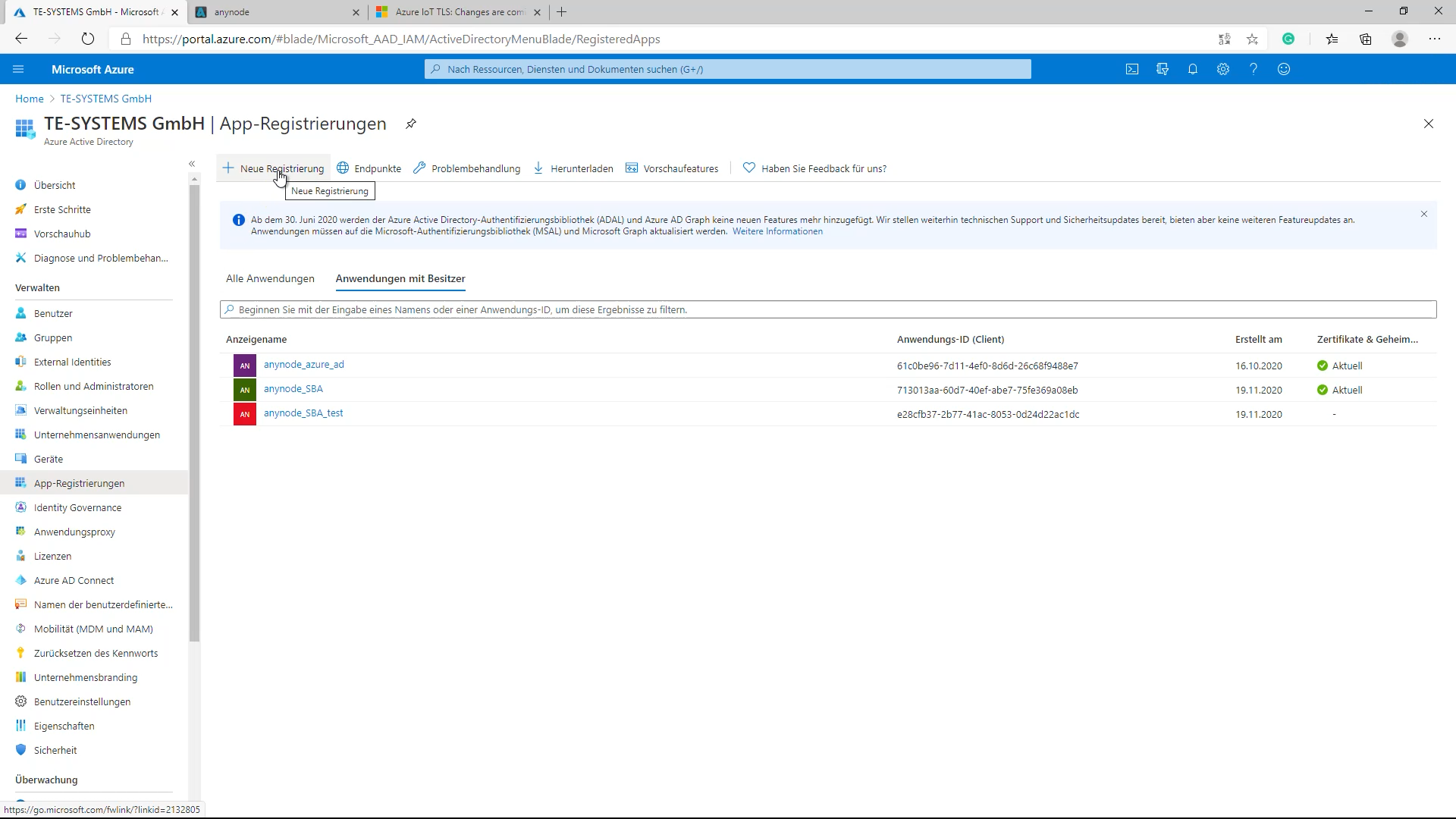Open anynode_SBA app registration

[x=293, y=389]
